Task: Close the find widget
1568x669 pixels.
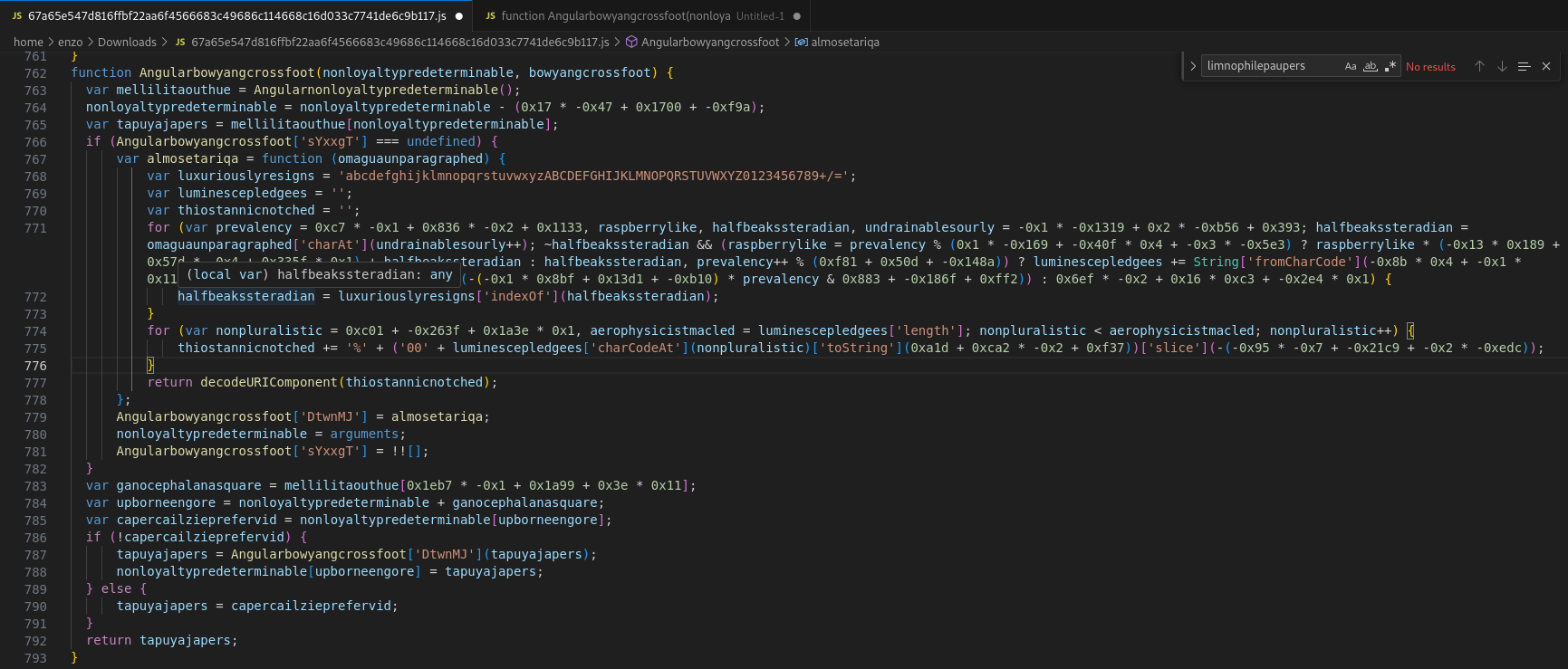Action: pos(1546,66)
